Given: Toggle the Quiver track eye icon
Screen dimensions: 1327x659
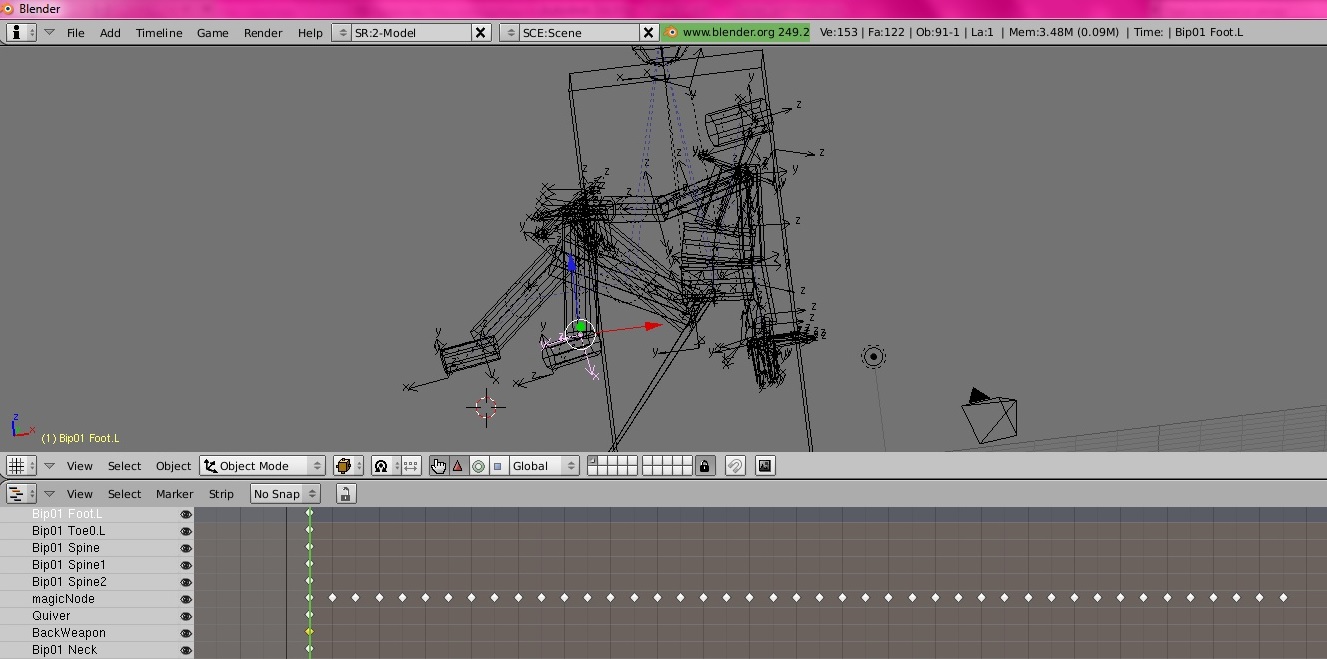Looking at the screenshot, I should click(x=185, y=616).
